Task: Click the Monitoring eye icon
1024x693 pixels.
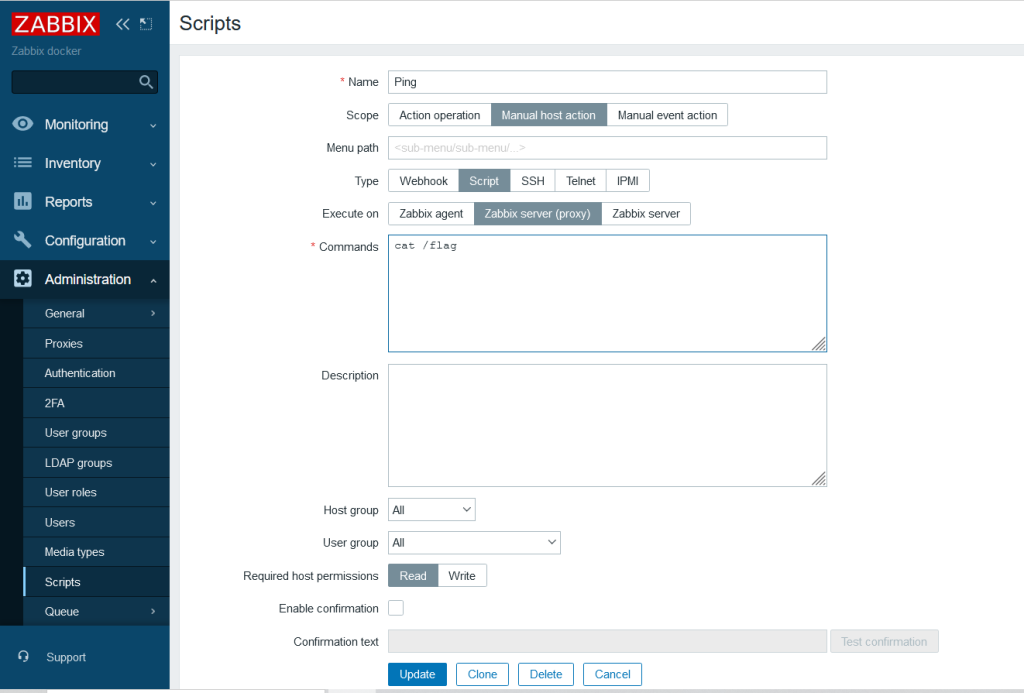Action: pyautogui.click(x=23, y=124)
